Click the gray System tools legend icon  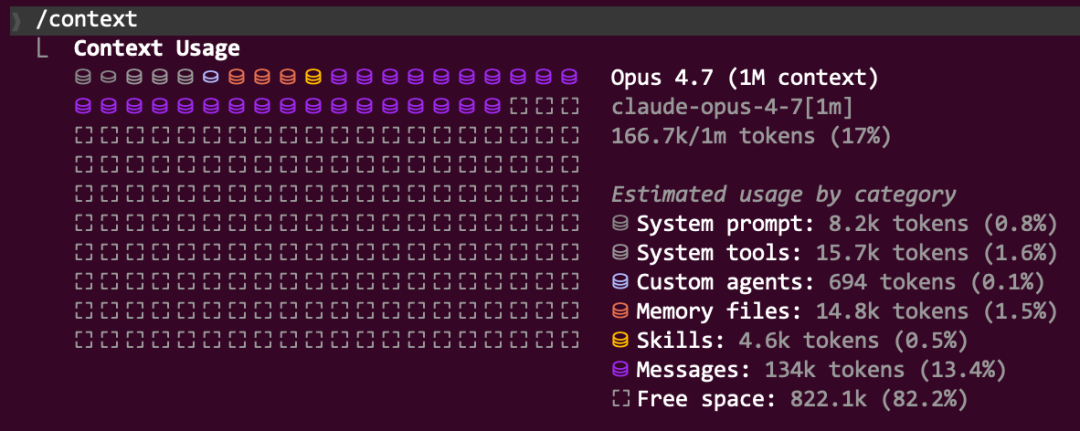tap(621, 253)
